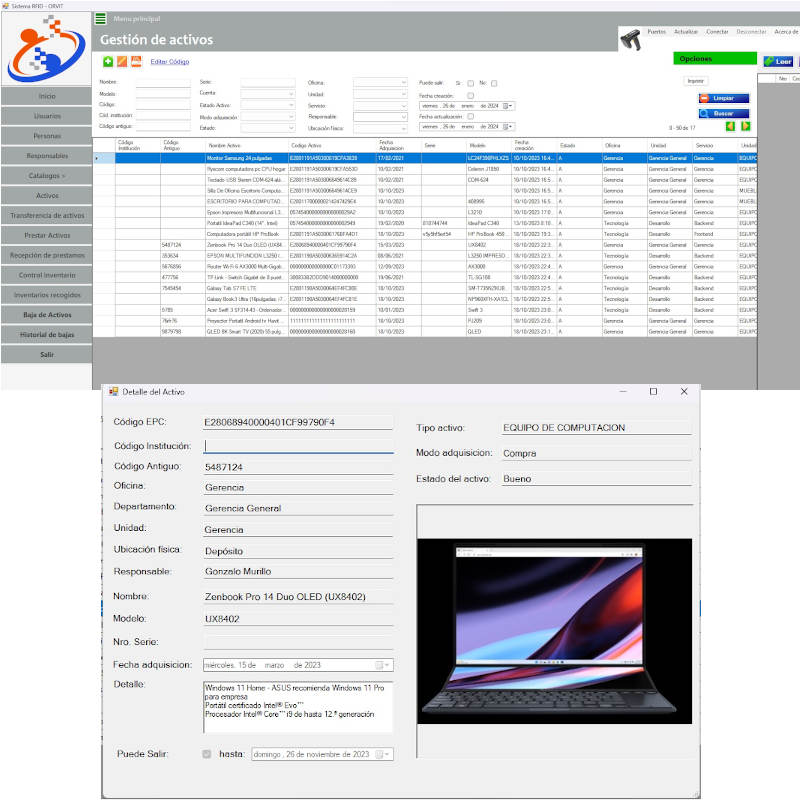
Task: Open the Unidad filter dropdown
Action: click(x=381, y=94)
